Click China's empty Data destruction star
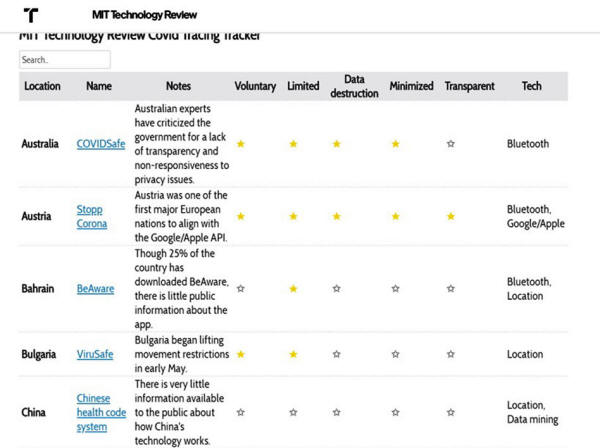This screenshot has height=448, width=600. (x=337, y=412)
